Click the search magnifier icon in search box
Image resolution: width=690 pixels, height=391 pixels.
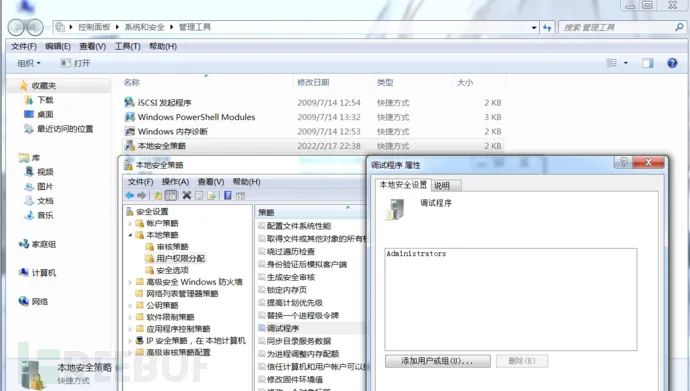pyautogui.click(x=679, y=27)
